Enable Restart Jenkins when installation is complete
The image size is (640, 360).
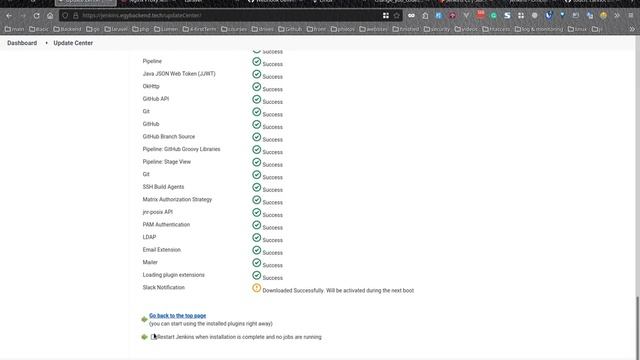tap(153, 337)
